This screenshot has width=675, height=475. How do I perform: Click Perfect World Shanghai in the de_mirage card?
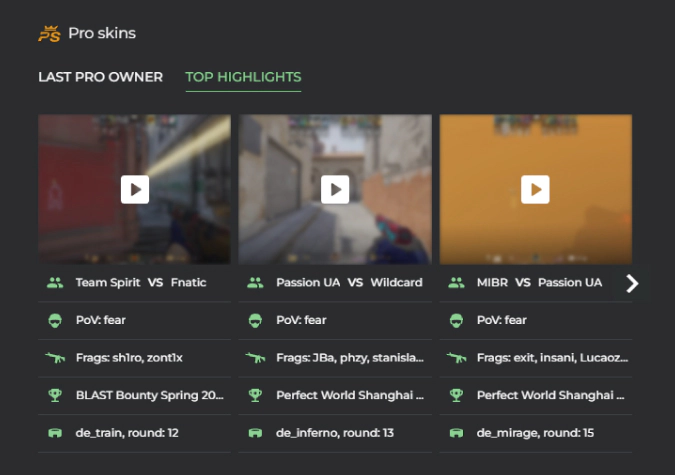tap(551, 395)
